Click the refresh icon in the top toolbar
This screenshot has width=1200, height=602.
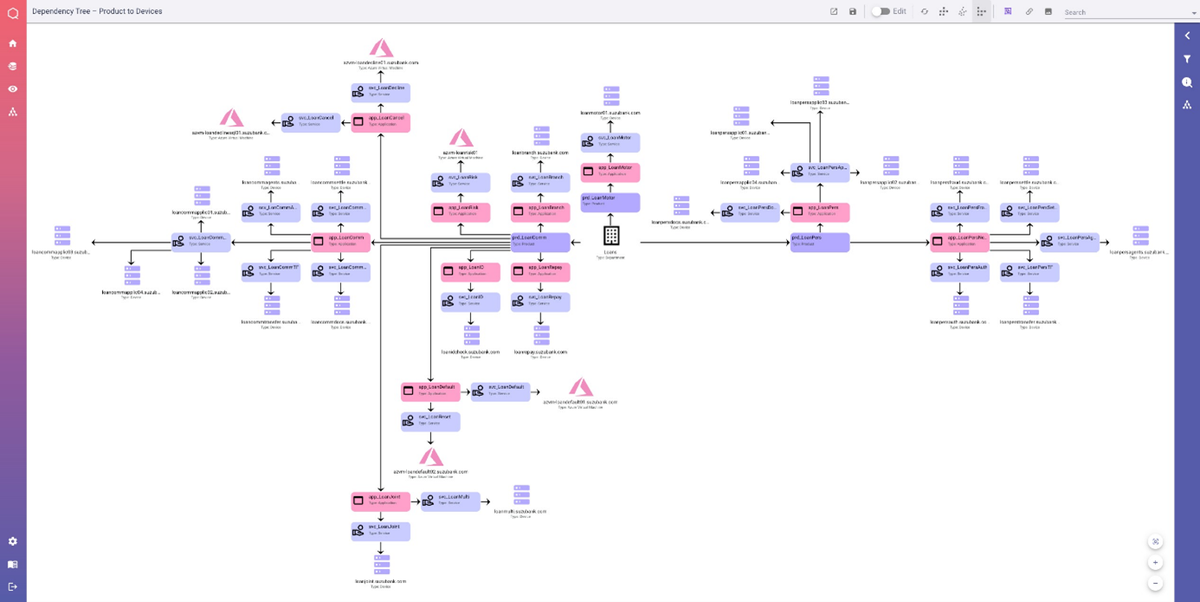(x=925, y=12)
